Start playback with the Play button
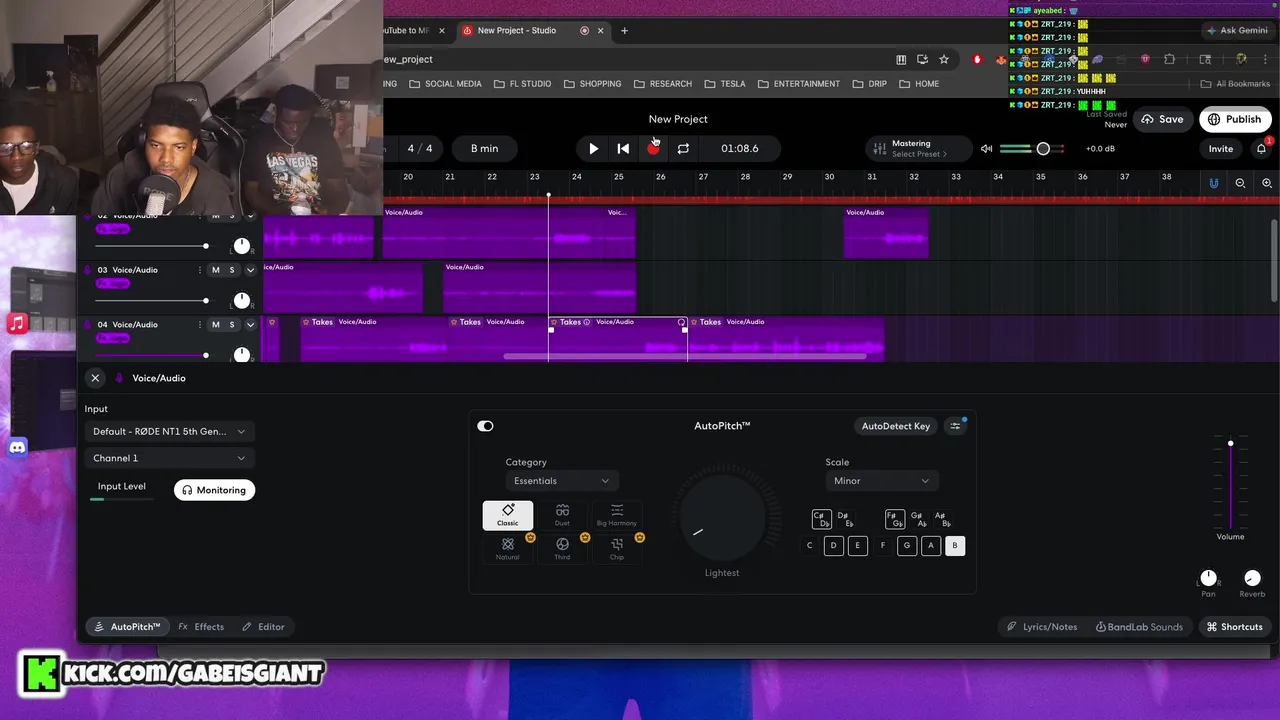The image size is (1280, 720). [593, 148]
